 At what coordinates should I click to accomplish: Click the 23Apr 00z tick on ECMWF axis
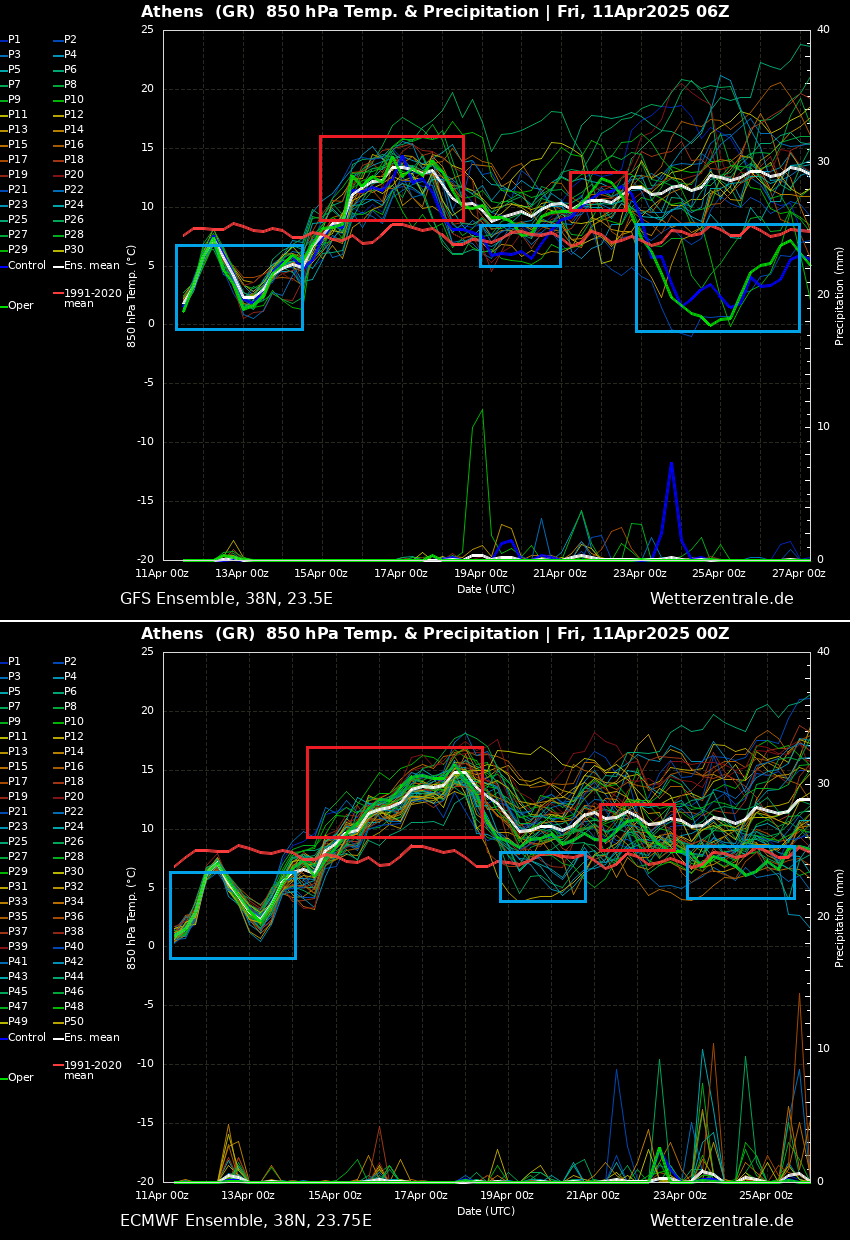[x=680, y=1196]
